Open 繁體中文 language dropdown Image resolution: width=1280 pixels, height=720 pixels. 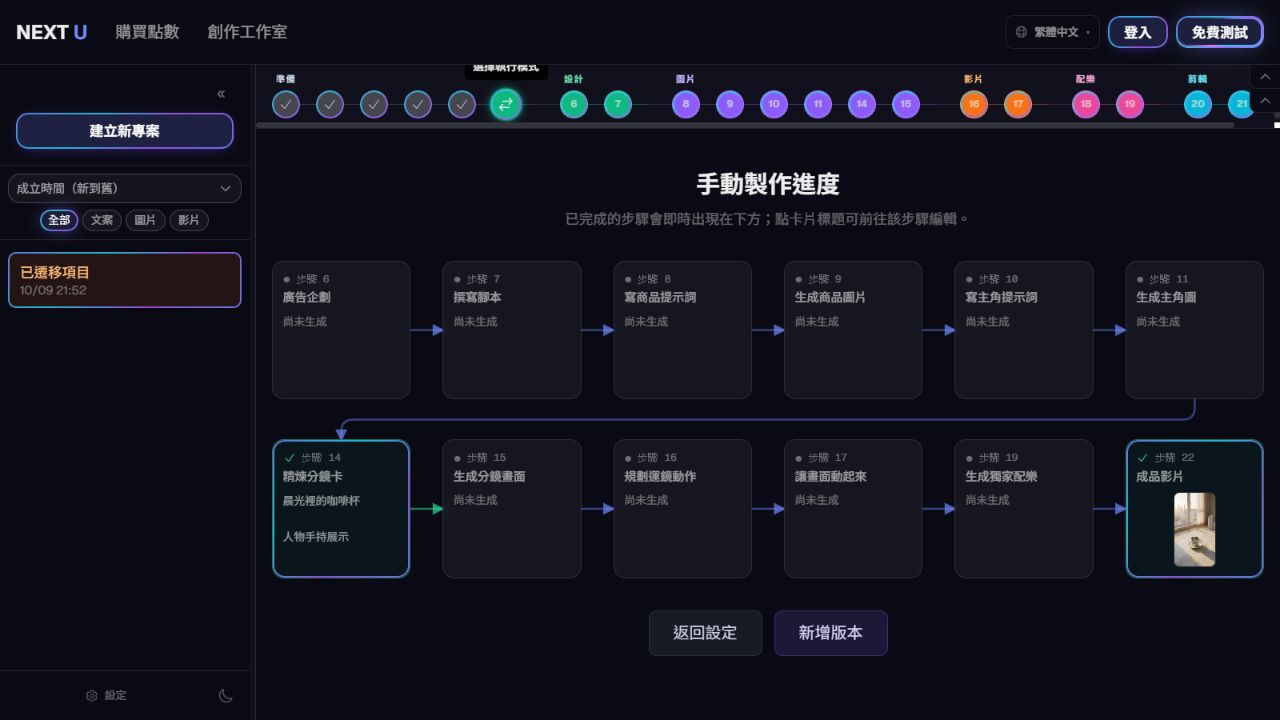1053,32
